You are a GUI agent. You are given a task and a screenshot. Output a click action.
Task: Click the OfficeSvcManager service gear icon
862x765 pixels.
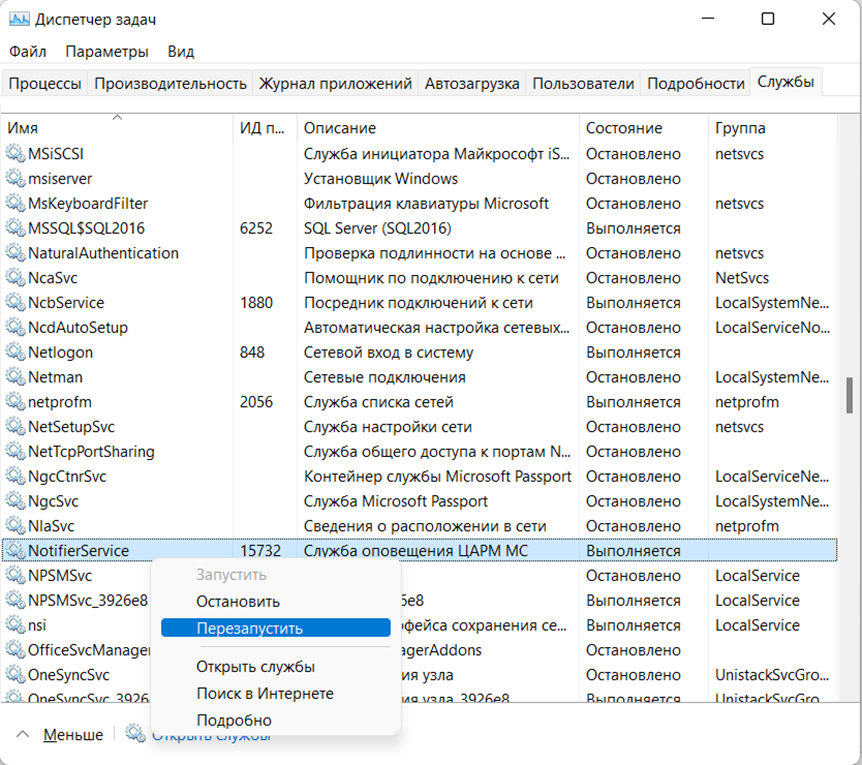click(x=15, y=650)
